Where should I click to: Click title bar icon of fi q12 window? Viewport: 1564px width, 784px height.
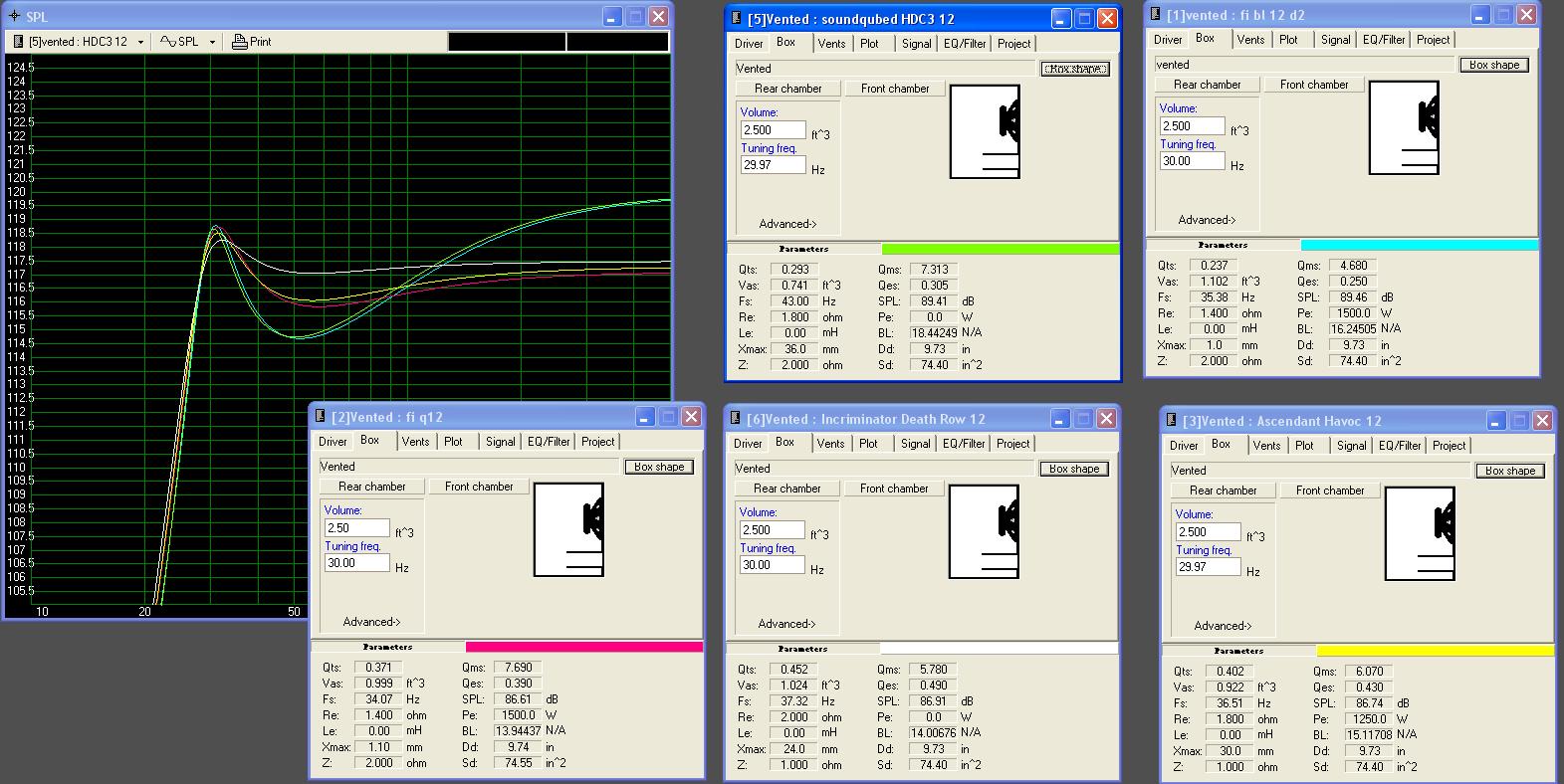coord(321,417)
